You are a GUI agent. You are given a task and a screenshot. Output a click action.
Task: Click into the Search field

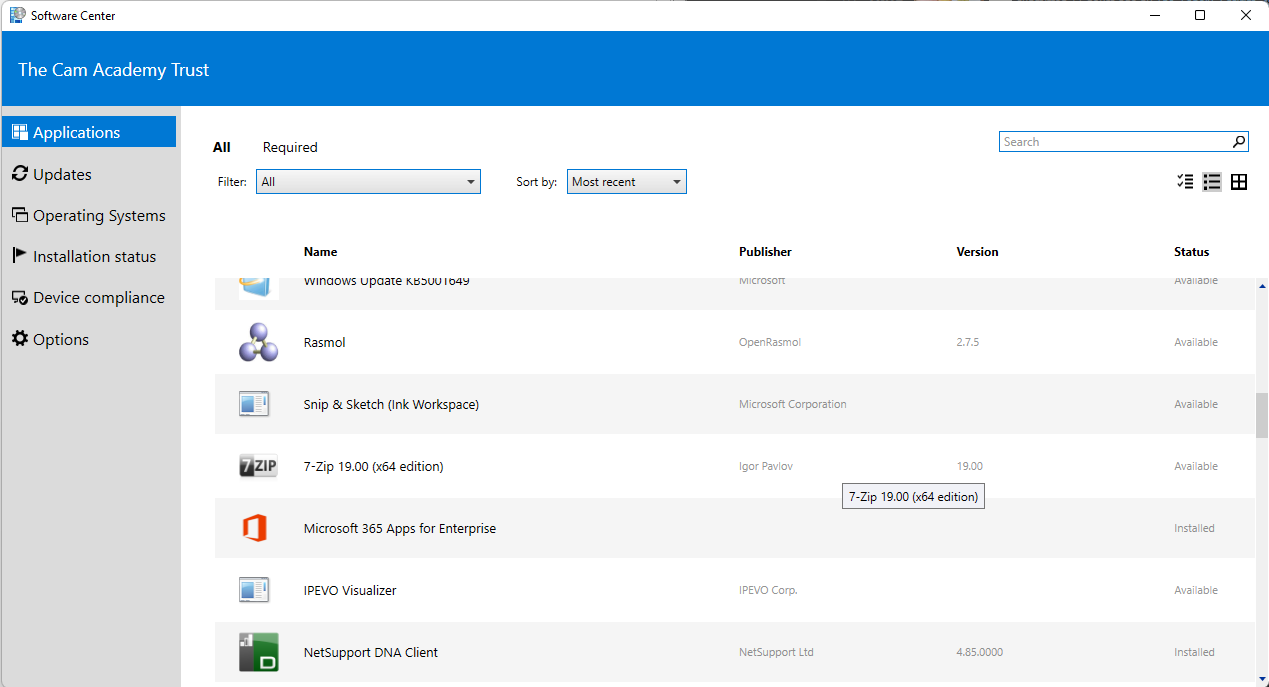[x=1114, y=142]
